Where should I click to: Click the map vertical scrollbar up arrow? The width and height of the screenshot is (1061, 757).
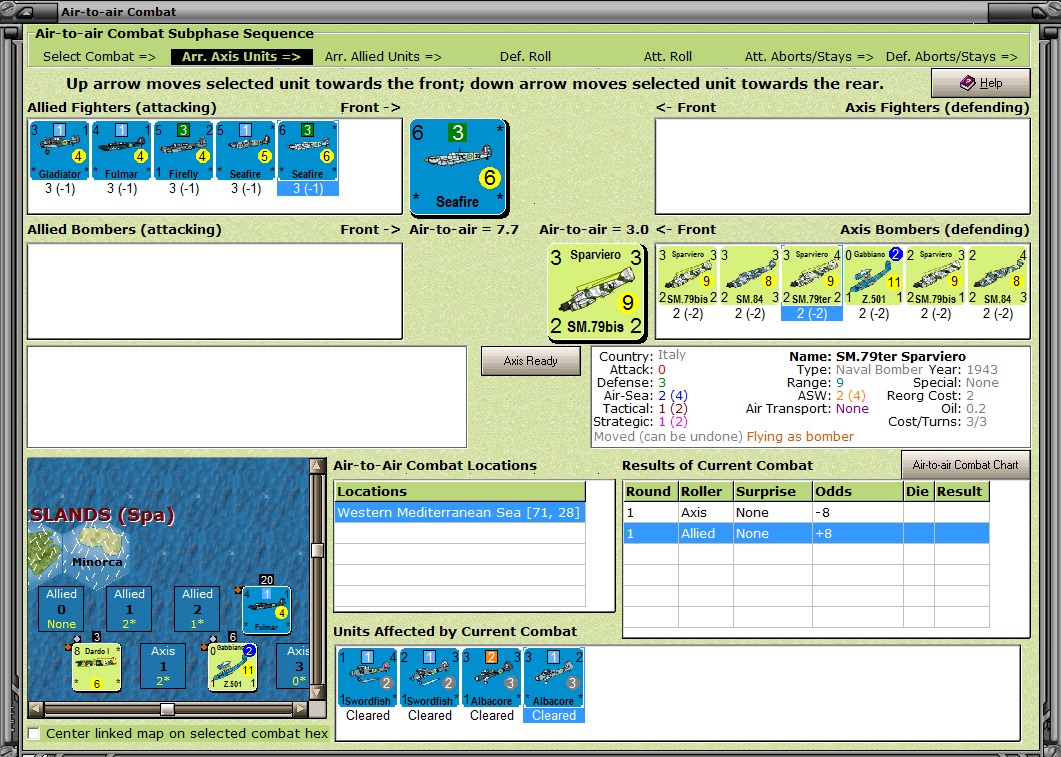[x=316, y=466]
